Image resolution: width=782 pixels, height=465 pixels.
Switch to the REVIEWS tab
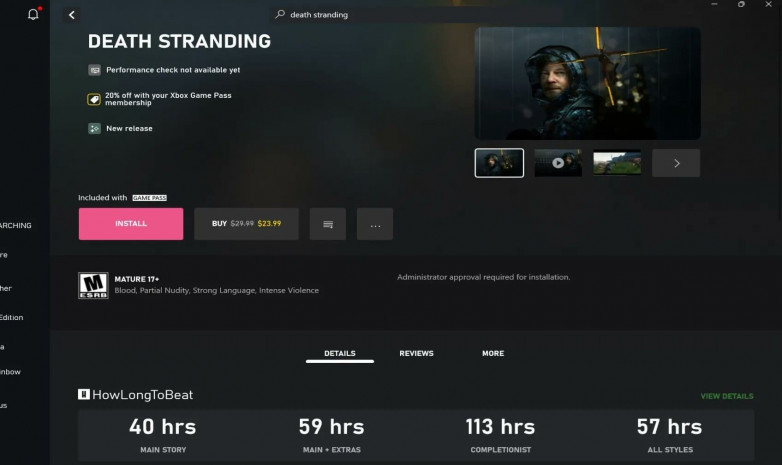416,353
